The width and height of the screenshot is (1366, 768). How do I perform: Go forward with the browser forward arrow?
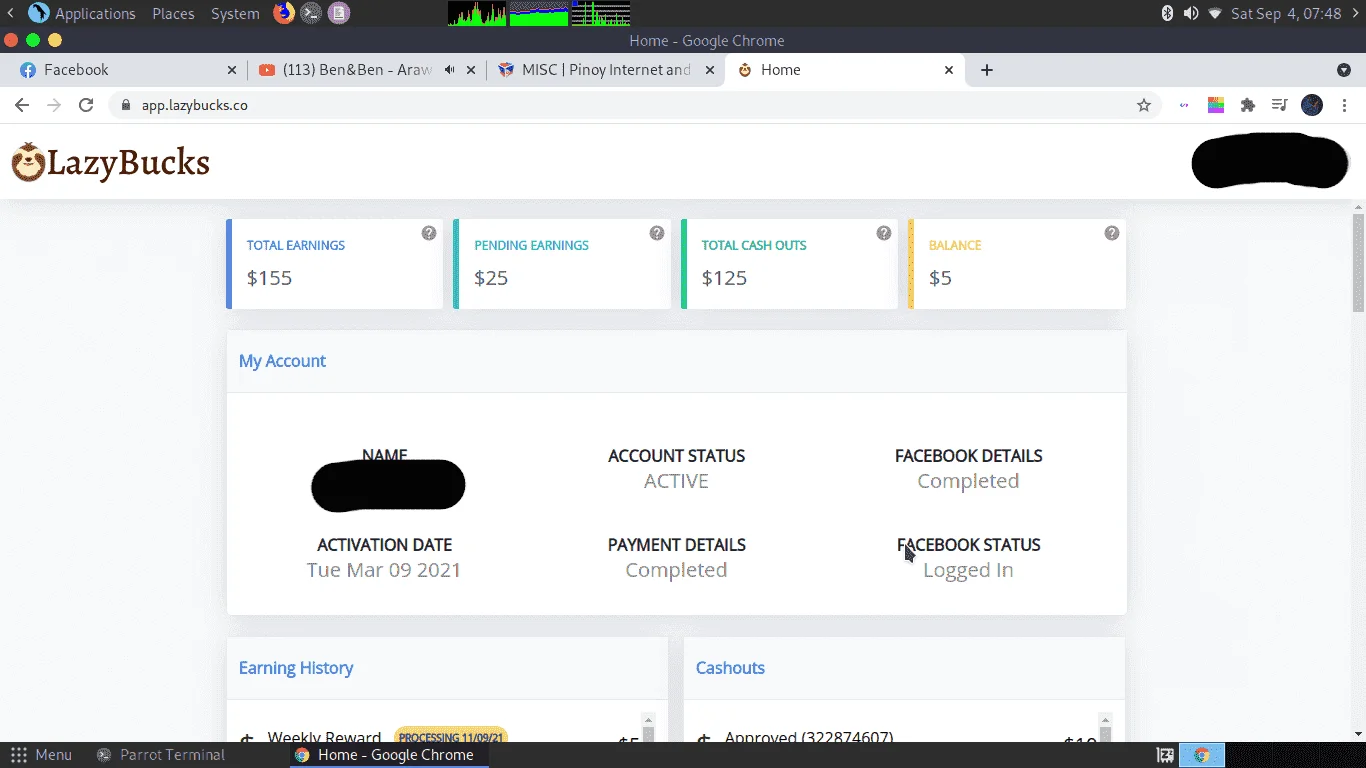point(54,105)
